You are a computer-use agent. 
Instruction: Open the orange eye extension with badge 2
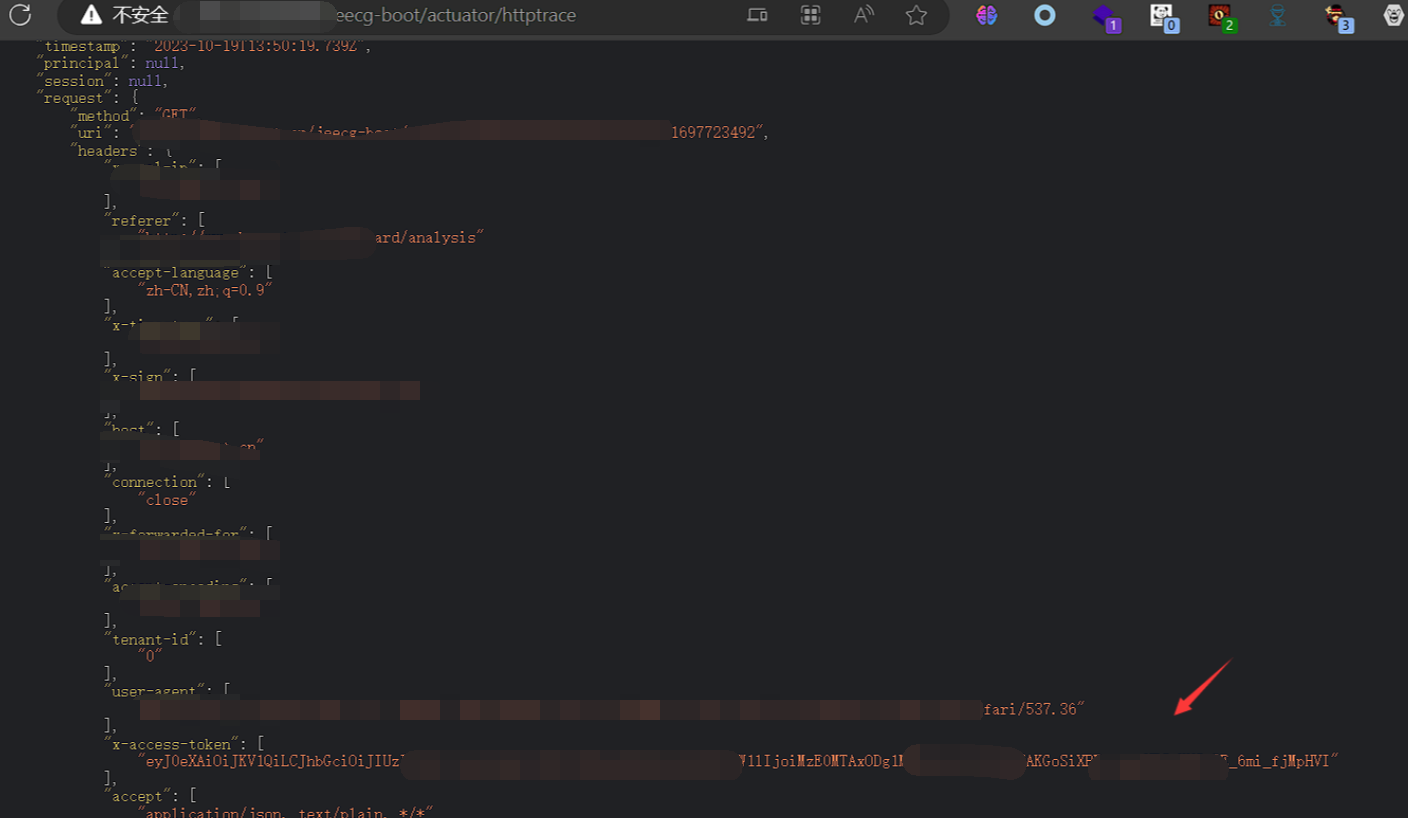coord(1218,16)
